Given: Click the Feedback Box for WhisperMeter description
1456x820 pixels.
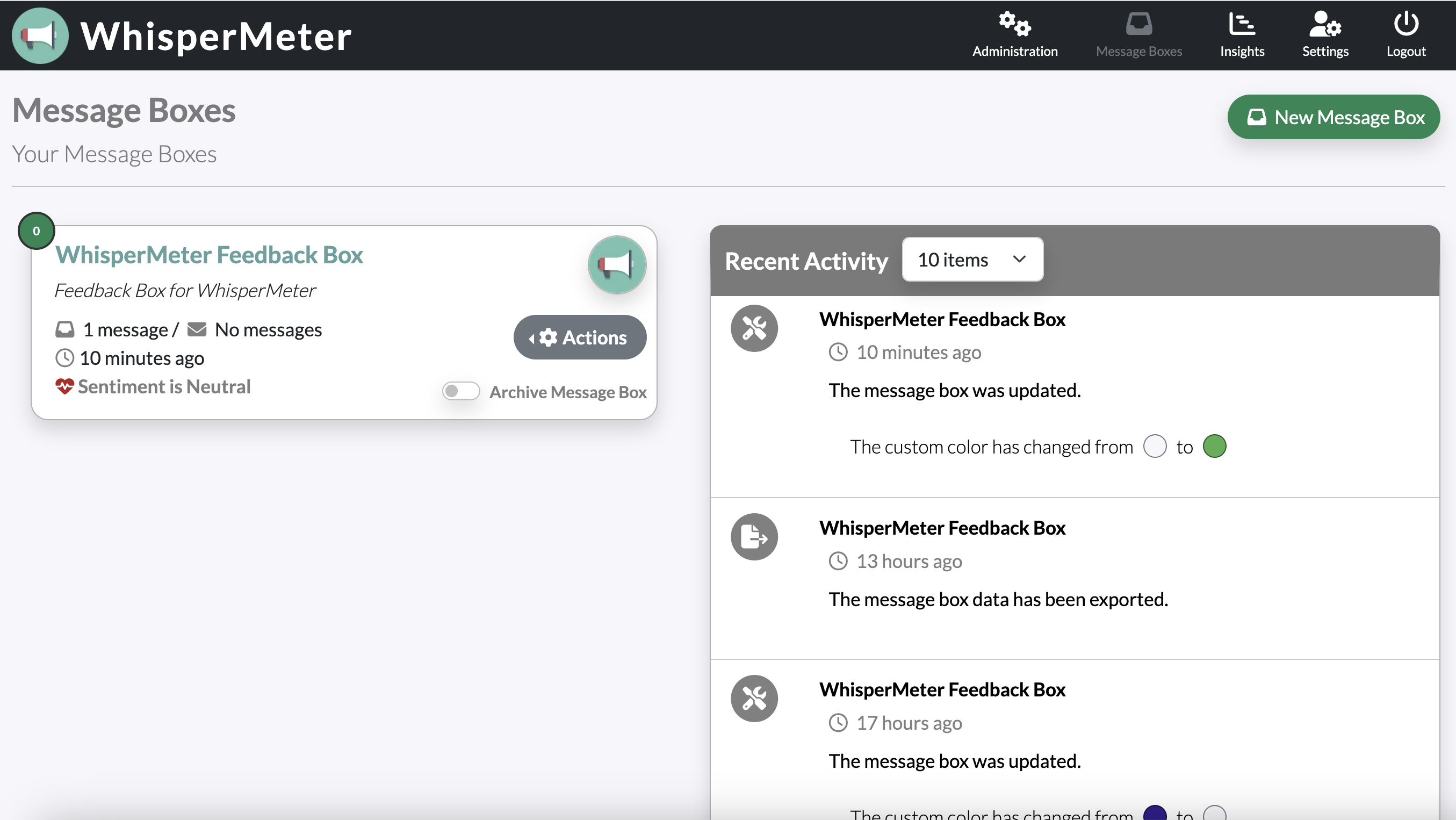Looking at the screenshot, I should [185, 291].
